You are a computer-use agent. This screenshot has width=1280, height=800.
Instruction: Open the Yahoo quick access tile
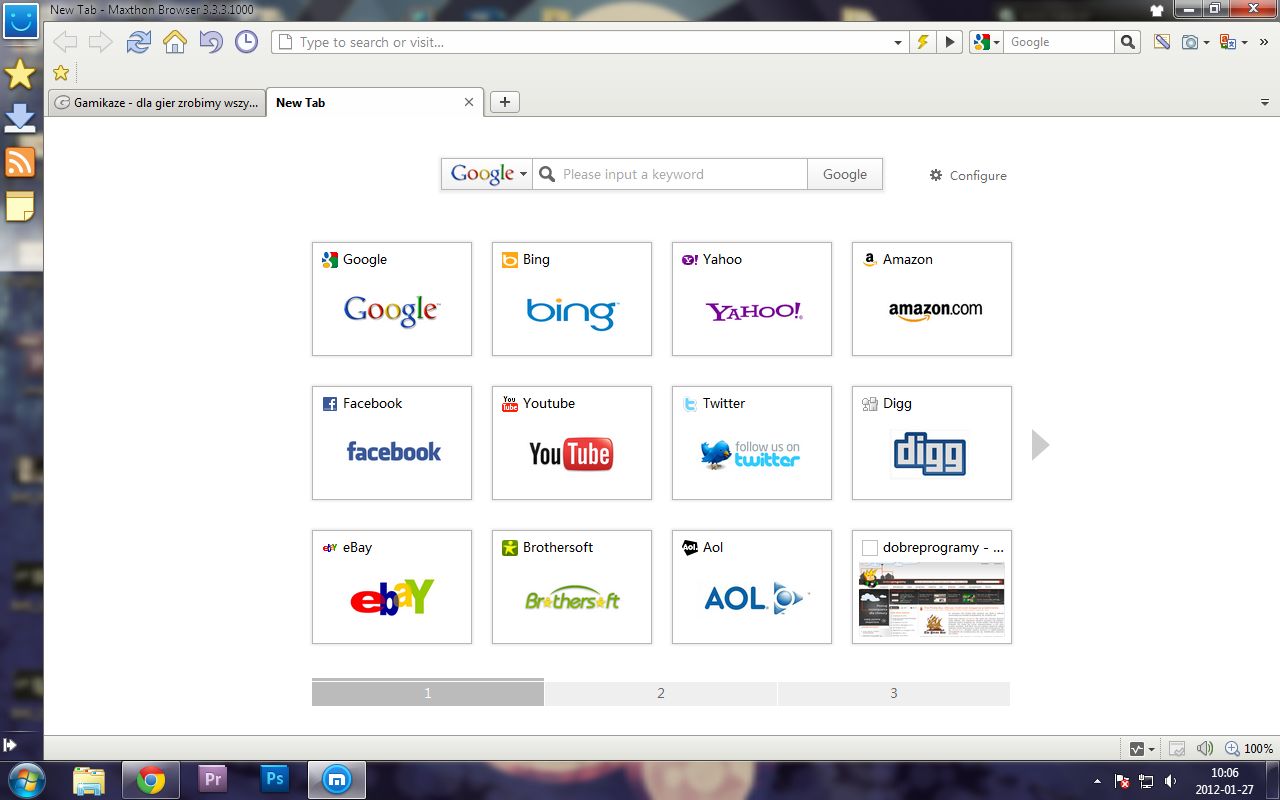pos(752,299)
